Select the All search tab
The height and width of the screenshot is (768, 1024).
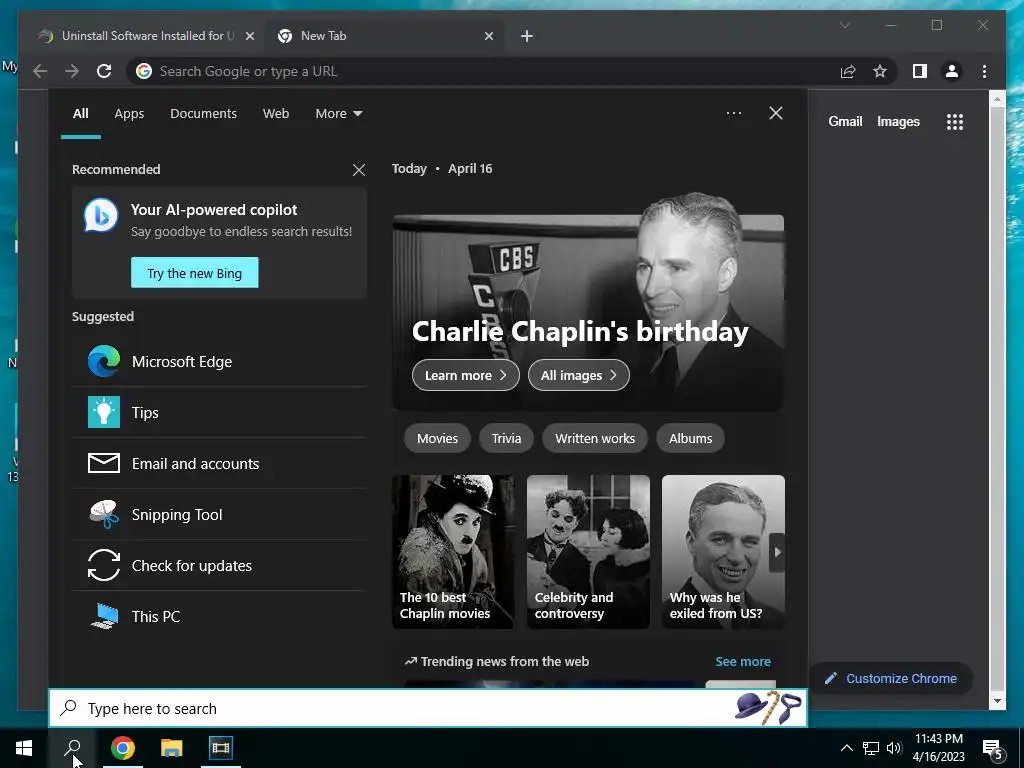(x=80, y=114)
